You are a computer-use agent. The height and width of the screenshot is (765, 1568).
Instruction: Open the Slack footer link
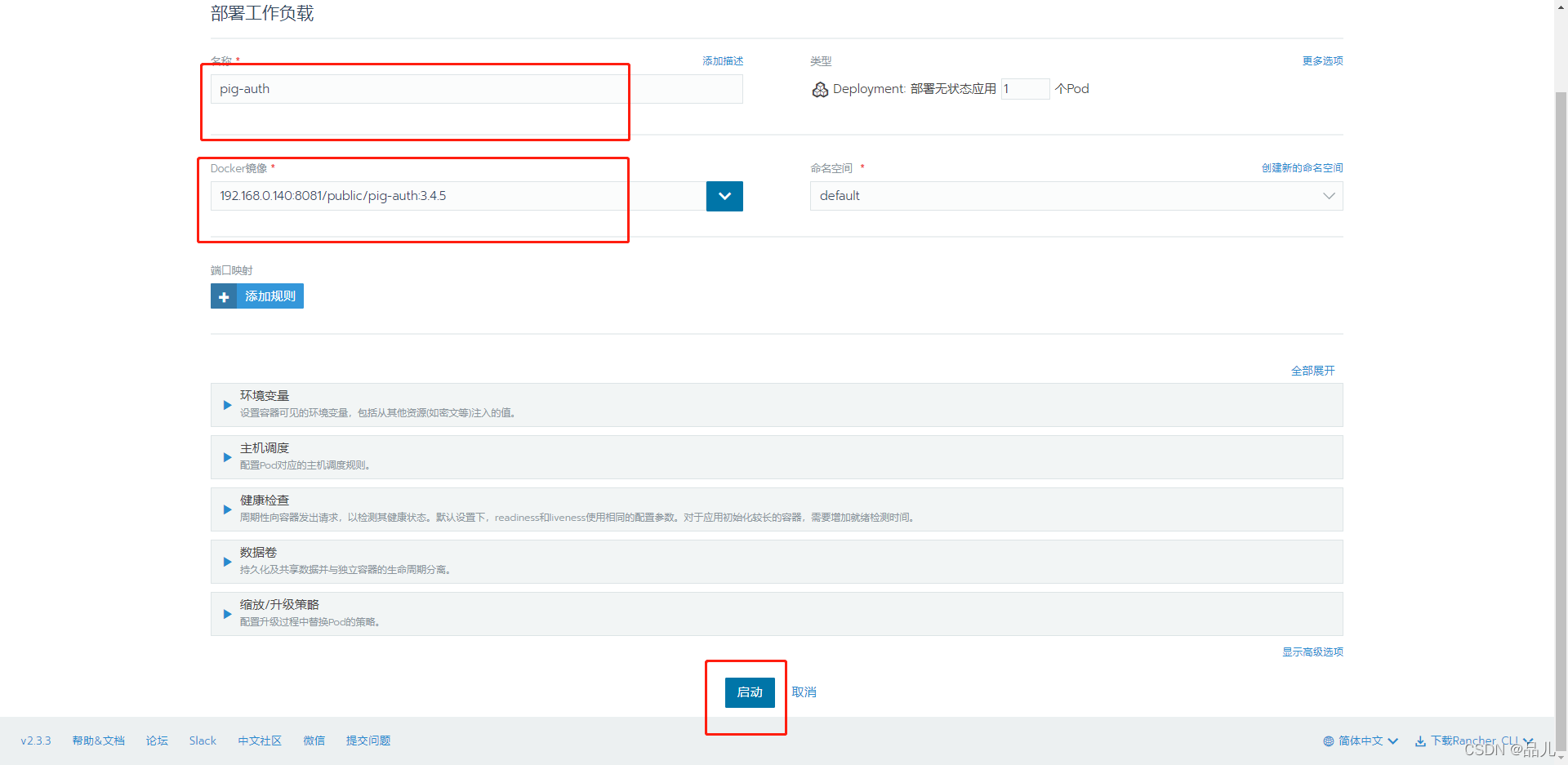(x=203, y=741)
